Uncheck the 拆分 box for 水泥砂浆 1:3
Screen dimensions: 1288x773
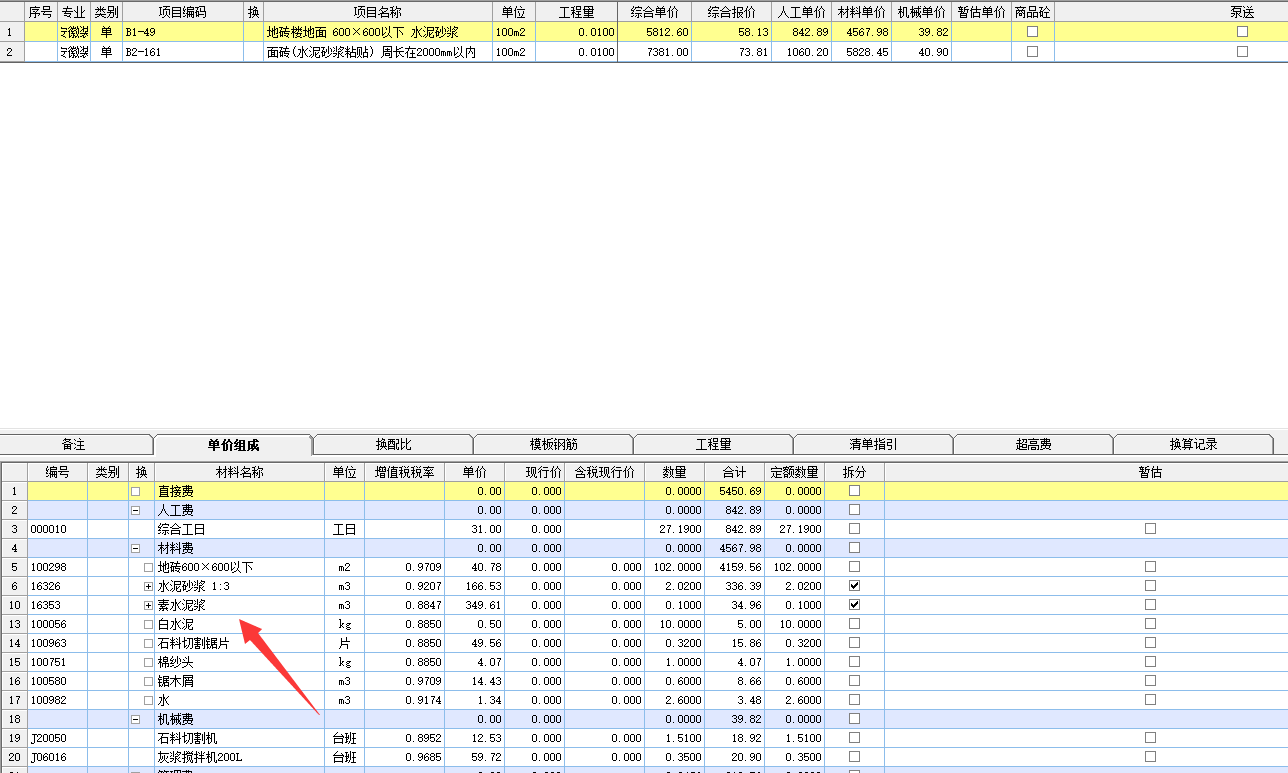tap(854, 586)
